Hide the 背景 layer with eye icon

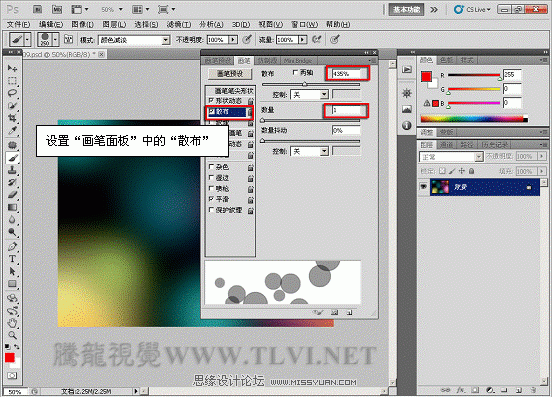(423, 187)
